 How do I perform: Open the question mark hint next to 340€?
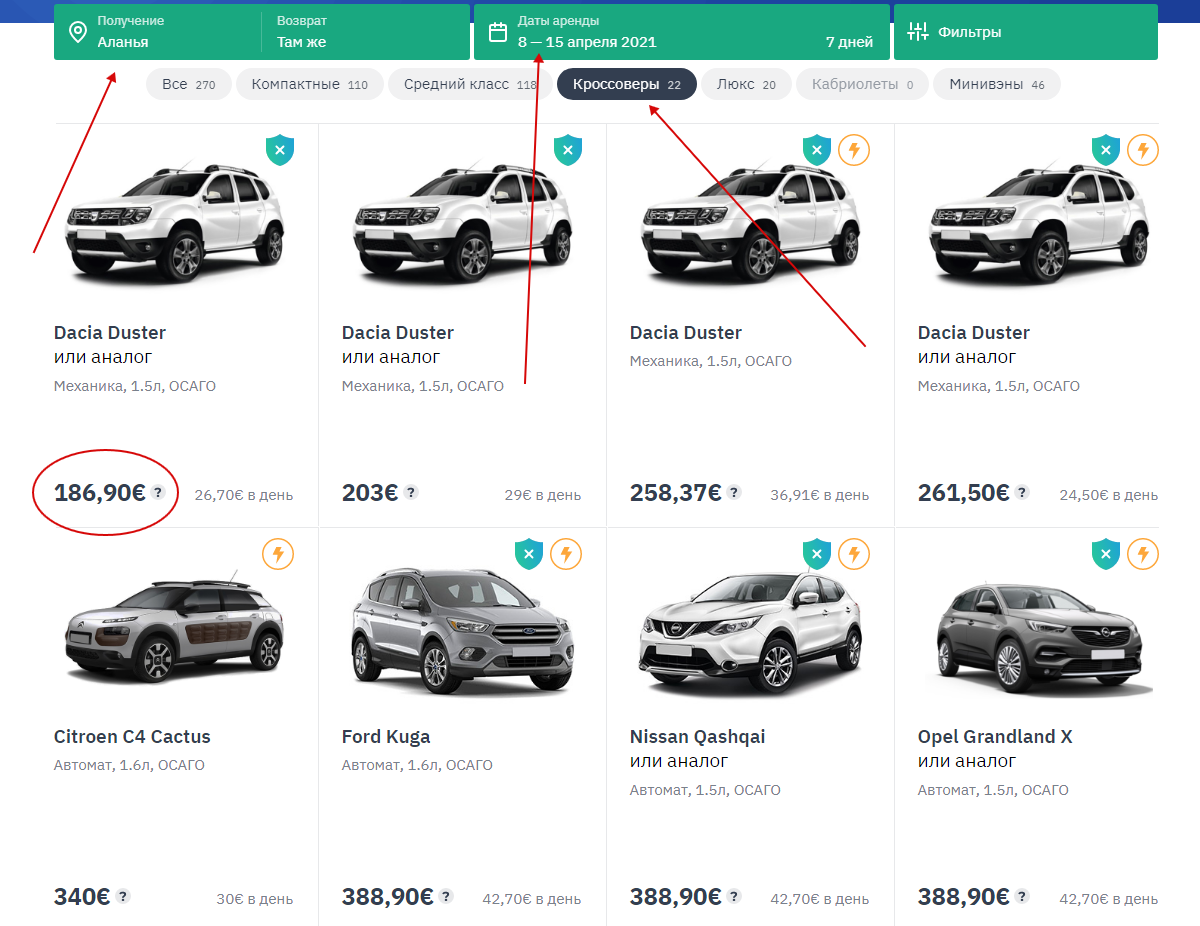coord(123,896)
